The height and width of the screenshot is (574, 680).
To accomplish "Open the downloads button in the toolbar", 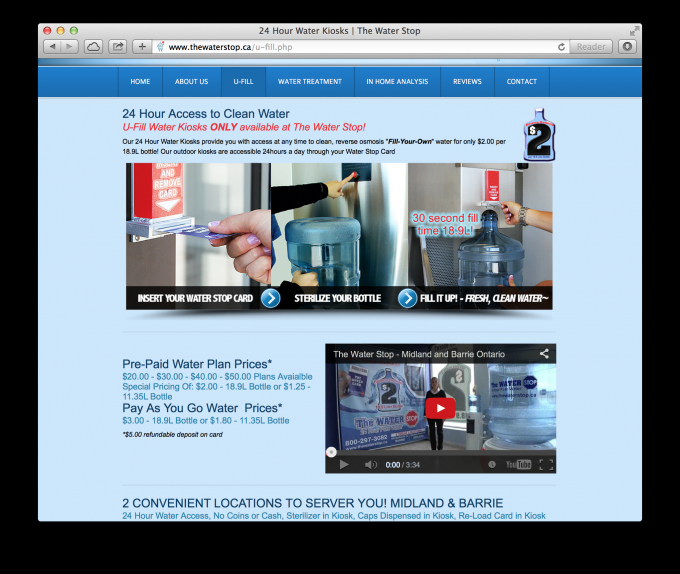I will tap(627, 46).
